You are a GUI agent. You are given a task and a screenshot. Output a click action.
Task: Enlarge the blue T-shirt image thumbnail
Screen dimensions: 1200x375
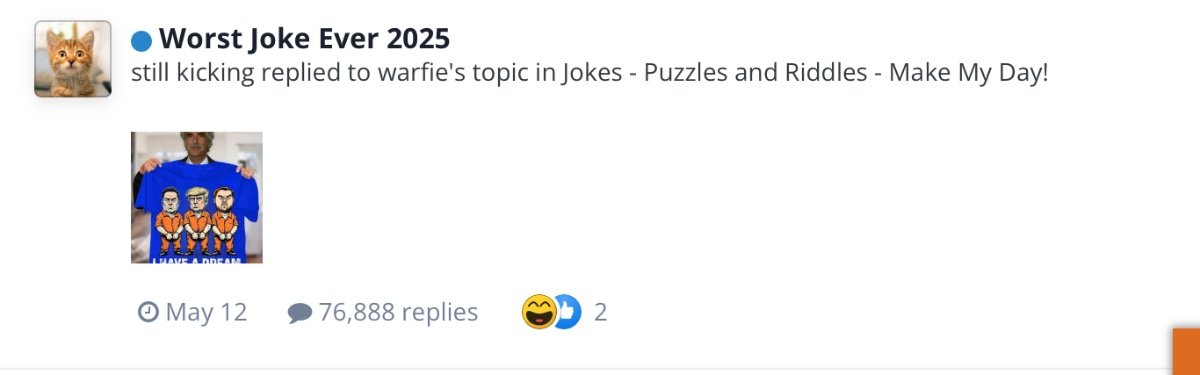pyautogui.click(x=197, y=198)
